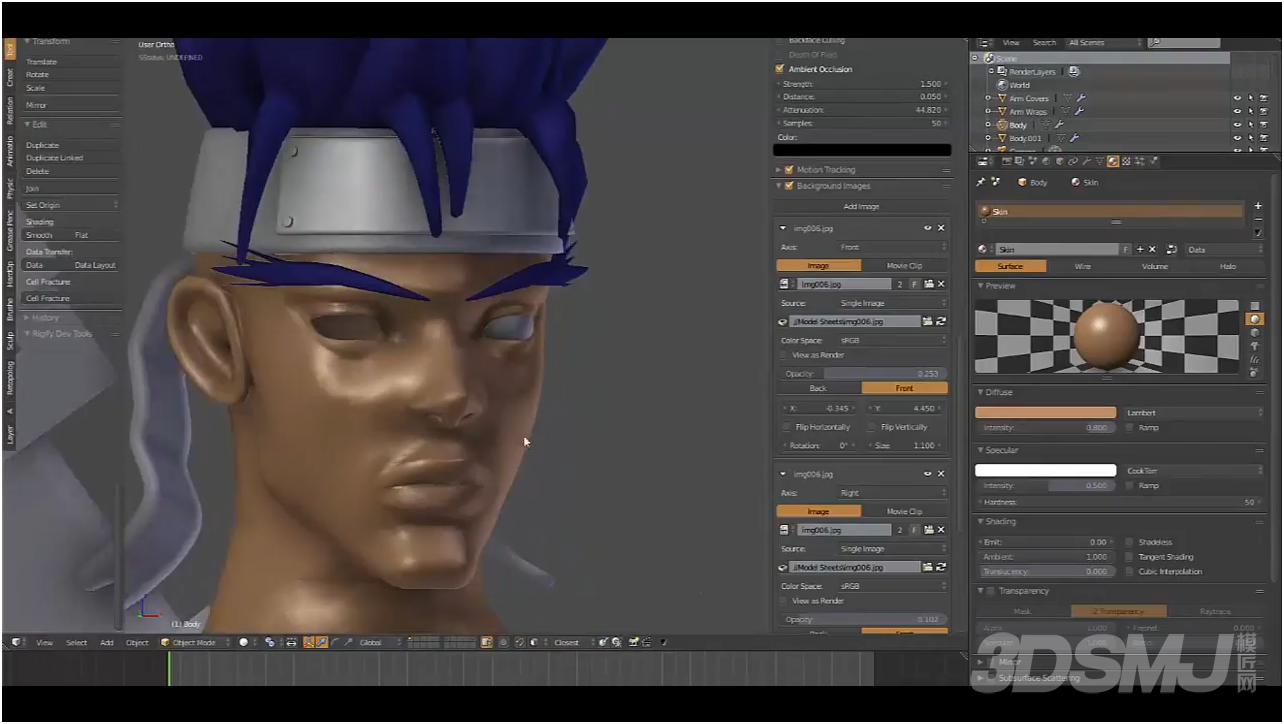The image size is (1284, 724).
Task: Open the Texture properties tab icon
Action: pyautogui.click(x=1126, y=161)
